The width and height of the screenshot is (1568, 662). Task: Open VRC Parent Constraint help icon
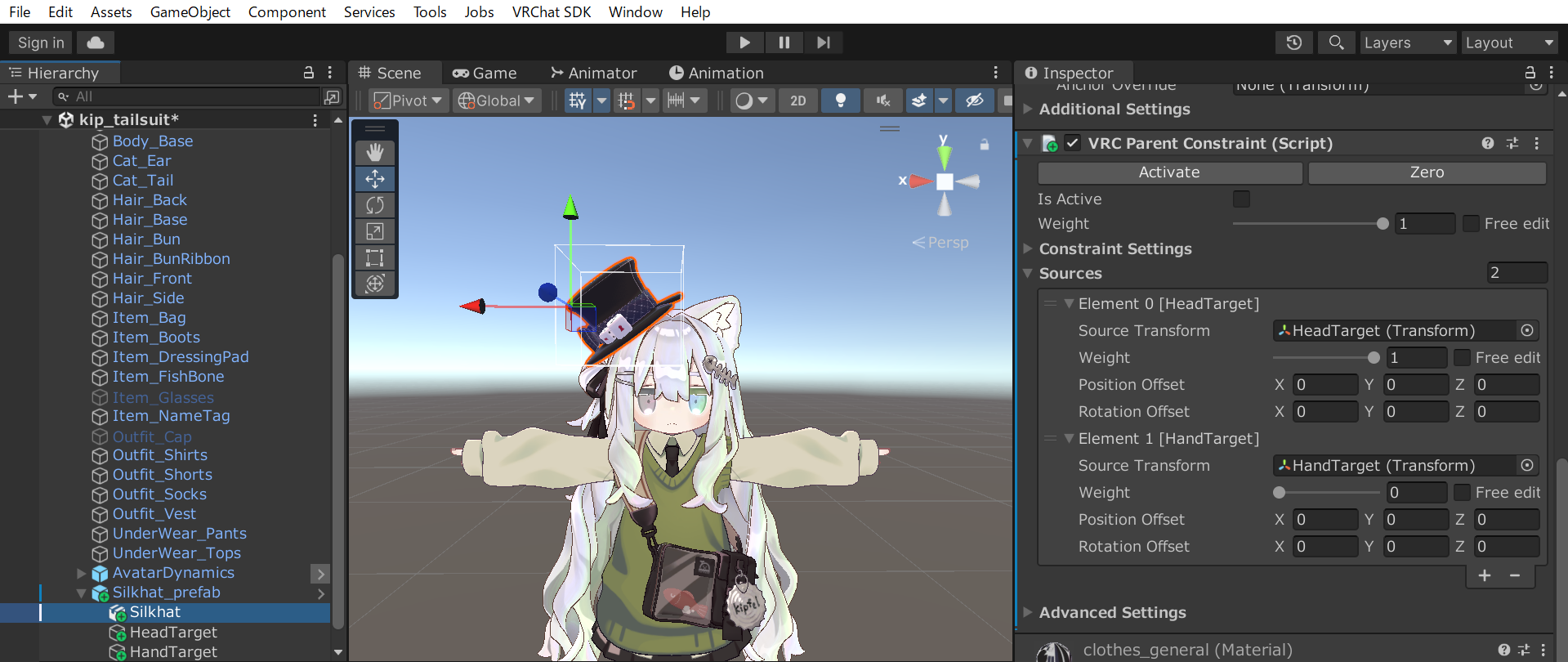pyautogui.click(x=1488, y=143)
